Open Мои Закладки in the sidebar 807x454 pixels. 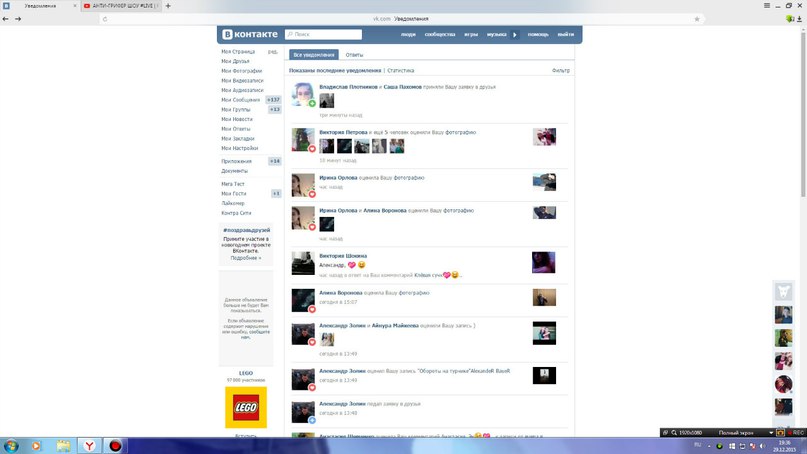click(x=237, y=138)
